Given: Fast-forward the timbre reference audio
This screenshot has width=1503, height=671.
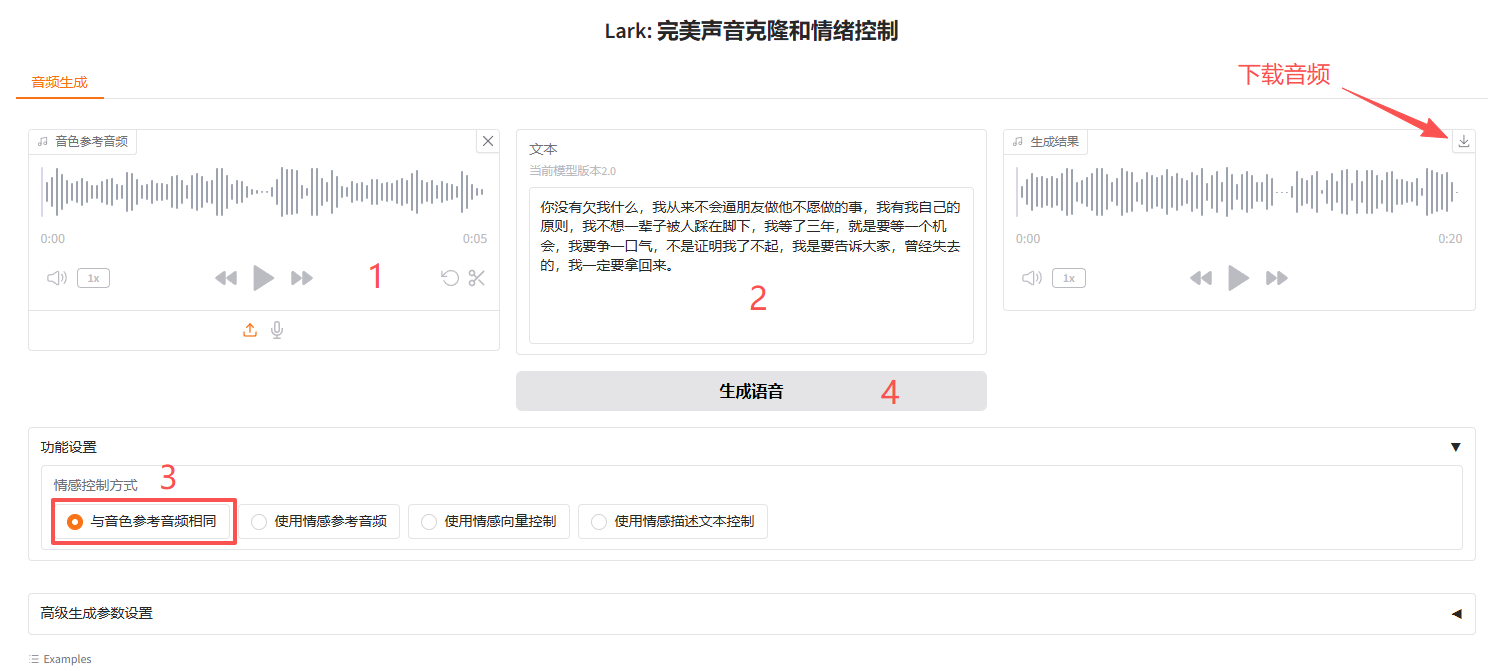Looking at the screenshot, I should pos(302,278).
